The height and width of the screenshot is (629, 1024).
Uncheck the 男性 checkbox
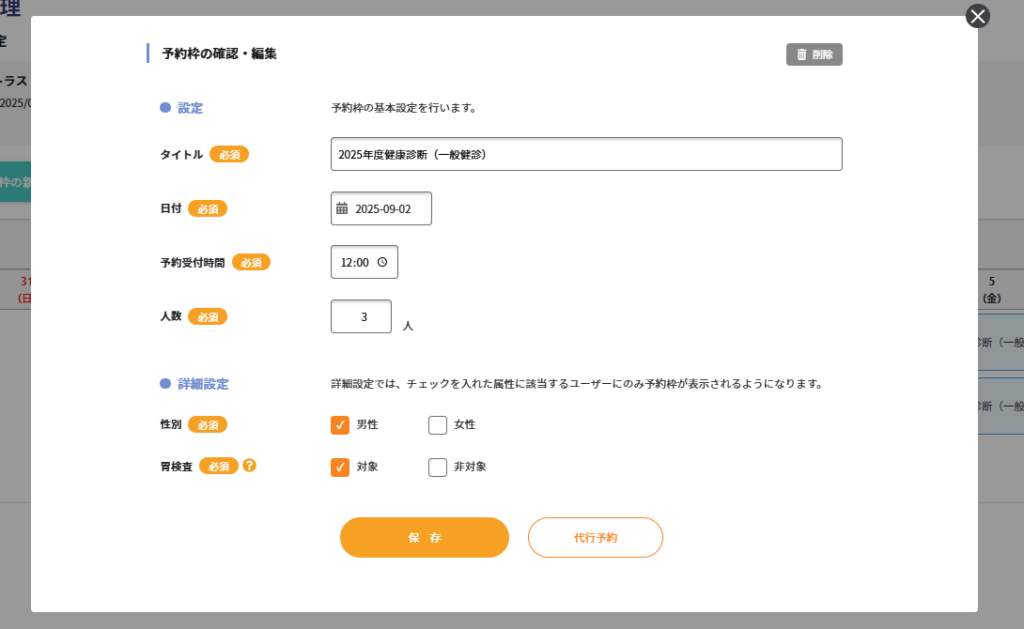tap(340, 425)
